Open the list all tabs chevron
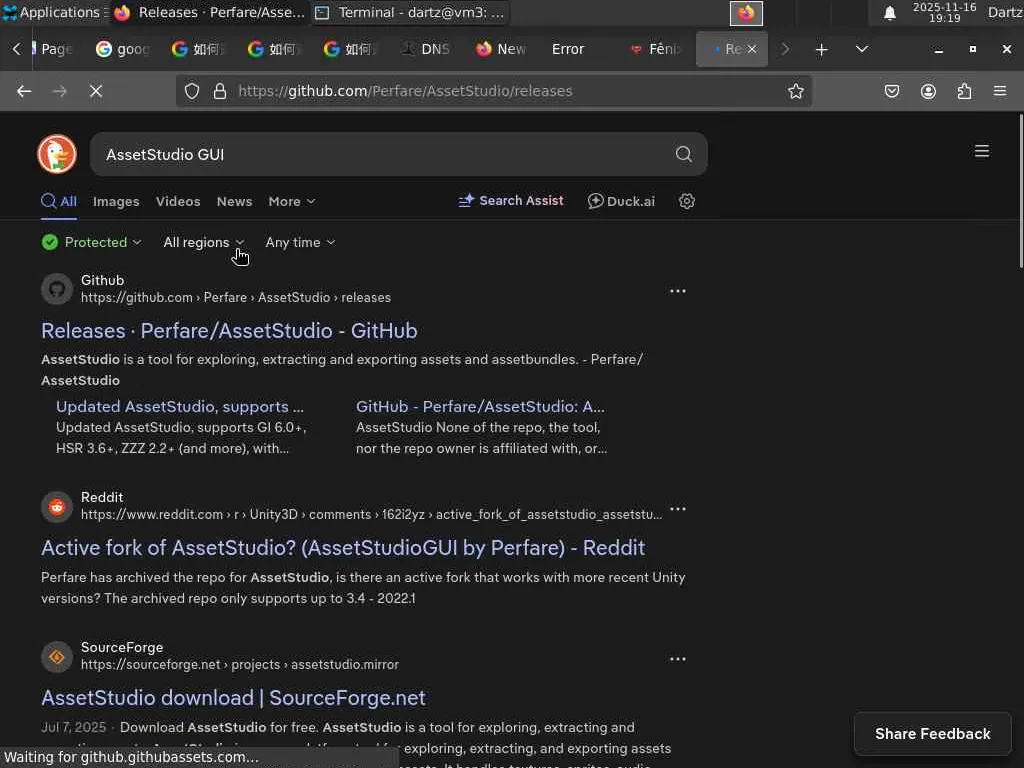The image size is (1024, 768). 862,50
